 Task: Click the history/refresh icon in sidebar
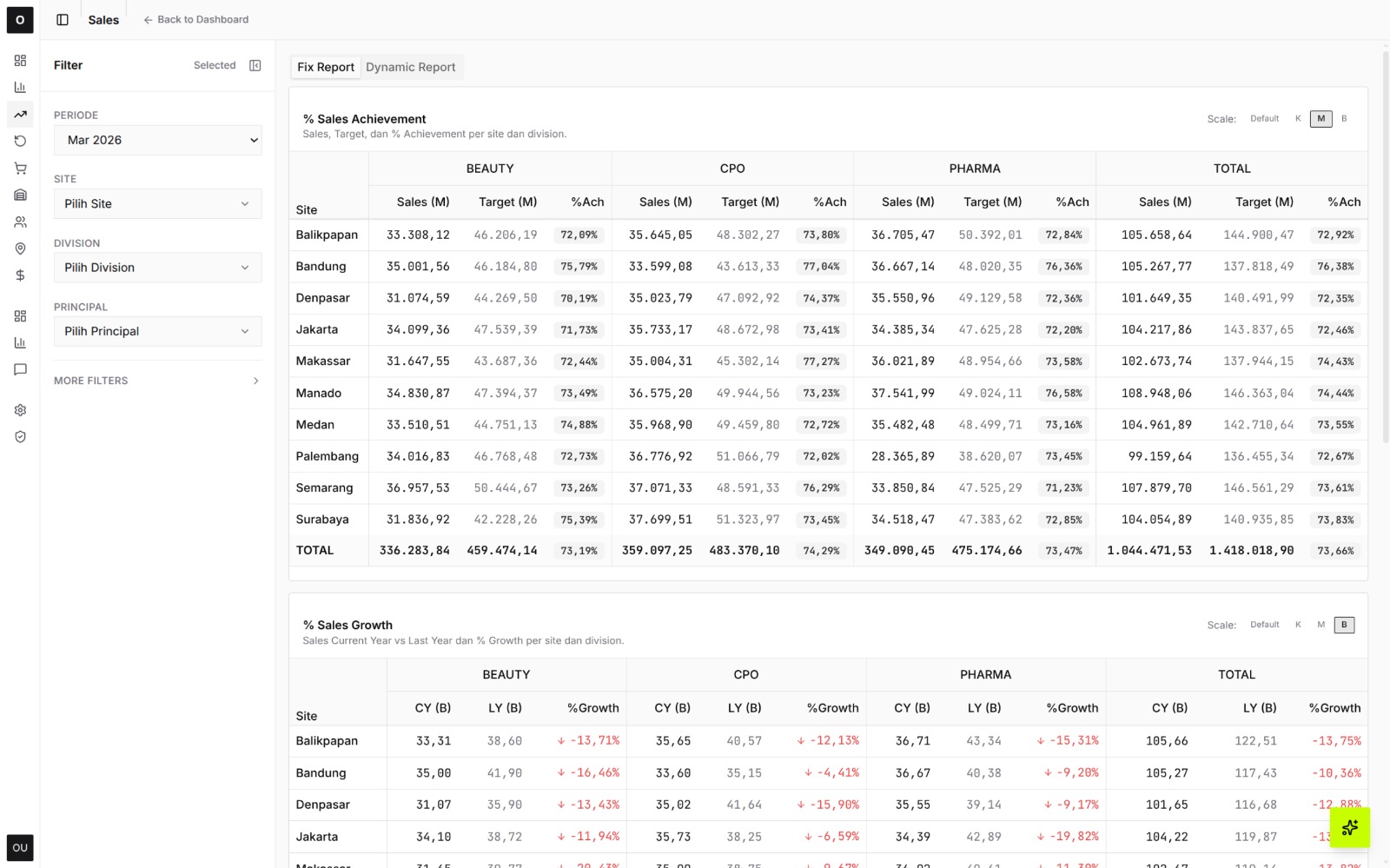click(20, 141)
